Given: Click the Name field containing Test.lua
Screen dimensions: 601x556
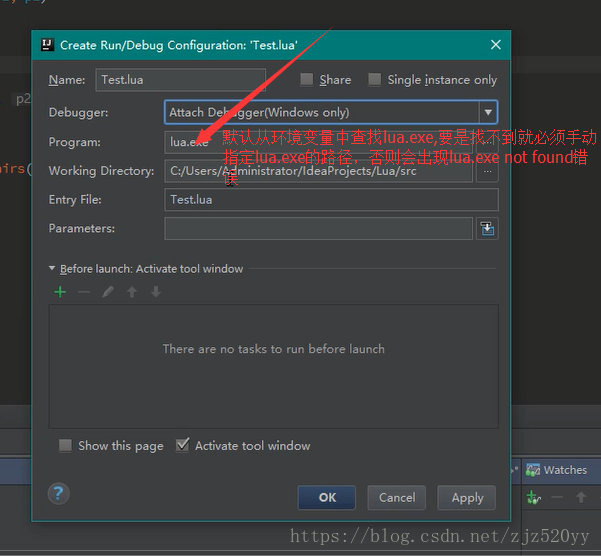Looking at the screenshot, I should (180, 80).
